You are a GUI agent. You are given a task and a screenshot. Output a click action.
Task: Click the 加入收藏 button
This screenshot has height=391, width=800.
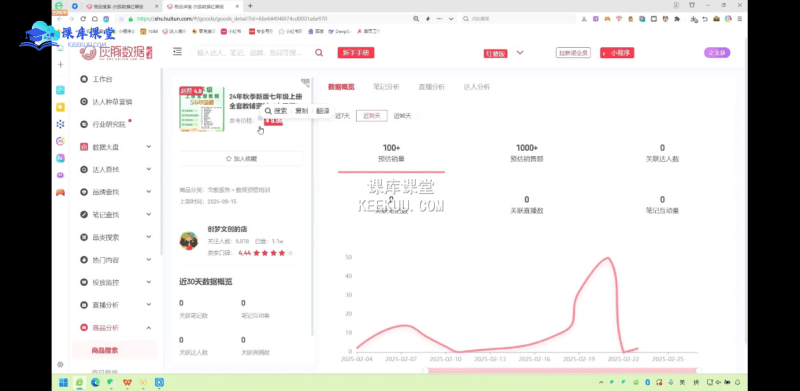pos(241,159)
